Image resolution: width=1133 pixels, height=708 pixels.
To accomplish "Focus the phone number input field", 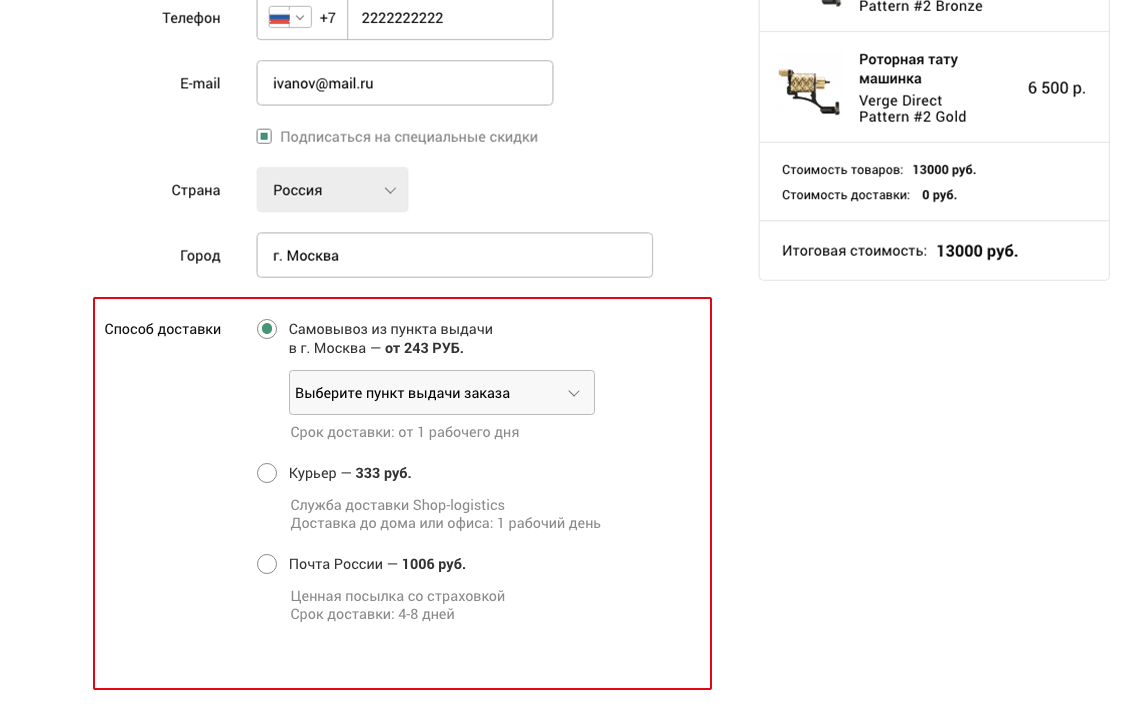I will tap(450, 18).
